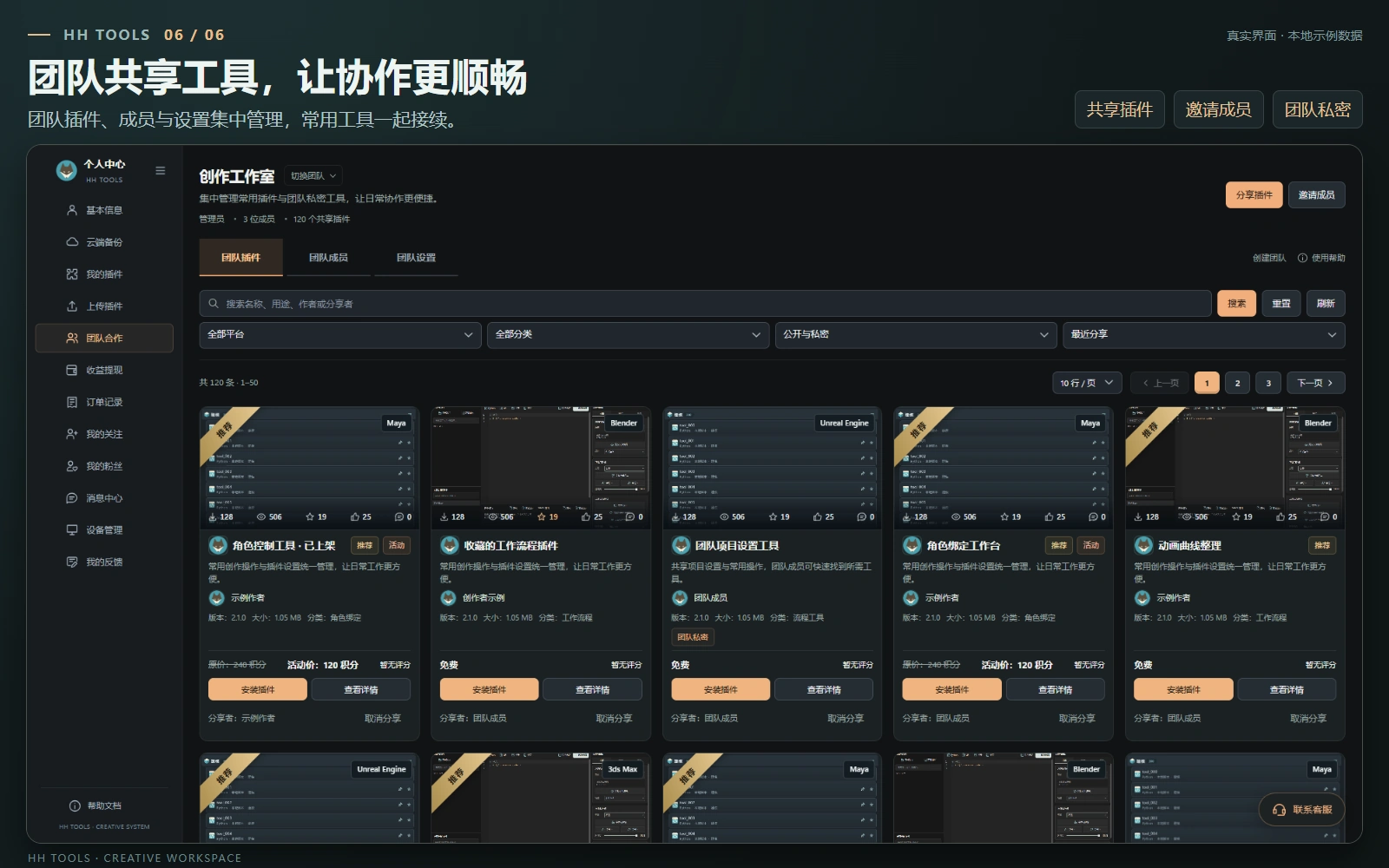Open the 最近分享 sort dropdown
This screenshot has width=1389, height=868.
(x=1204, y=335)
